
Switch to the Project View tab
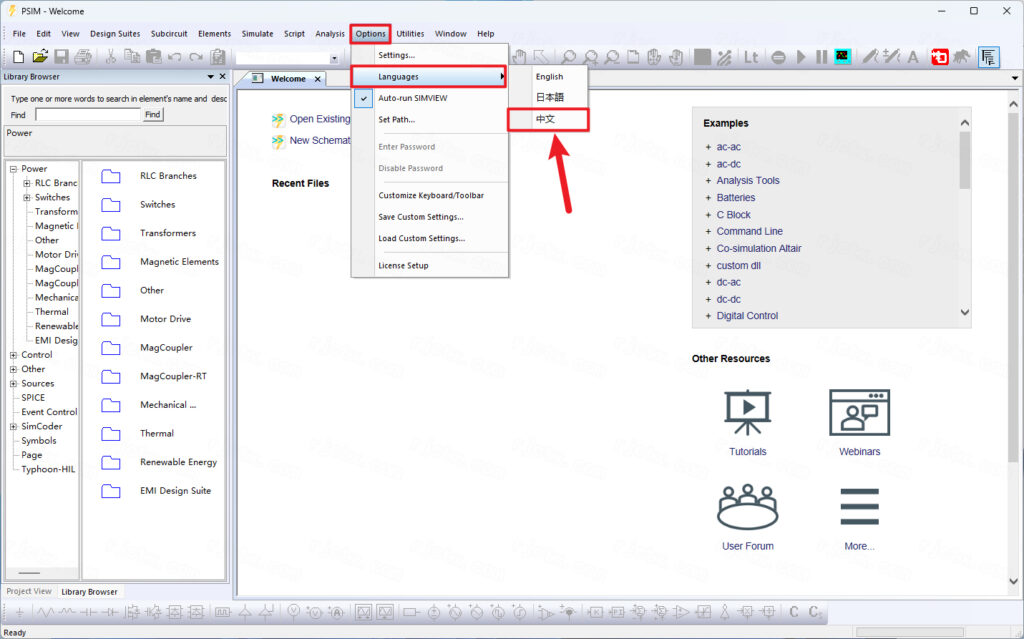coord(29,591)
